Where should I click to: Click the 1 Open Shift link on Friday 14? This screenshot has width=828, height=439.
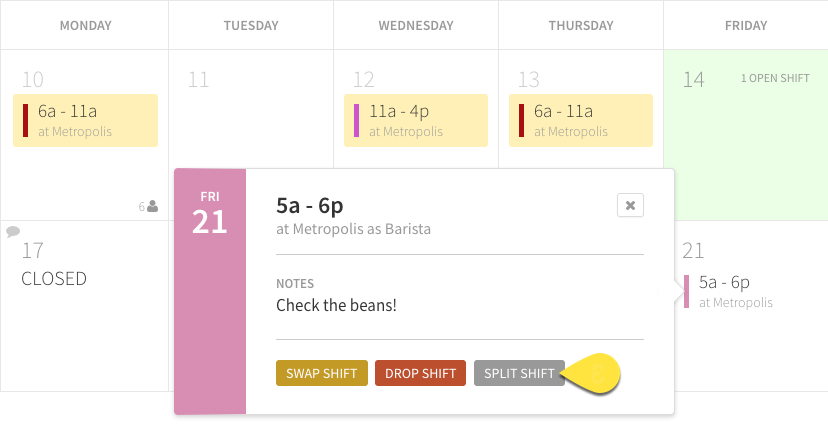[775, 78]
